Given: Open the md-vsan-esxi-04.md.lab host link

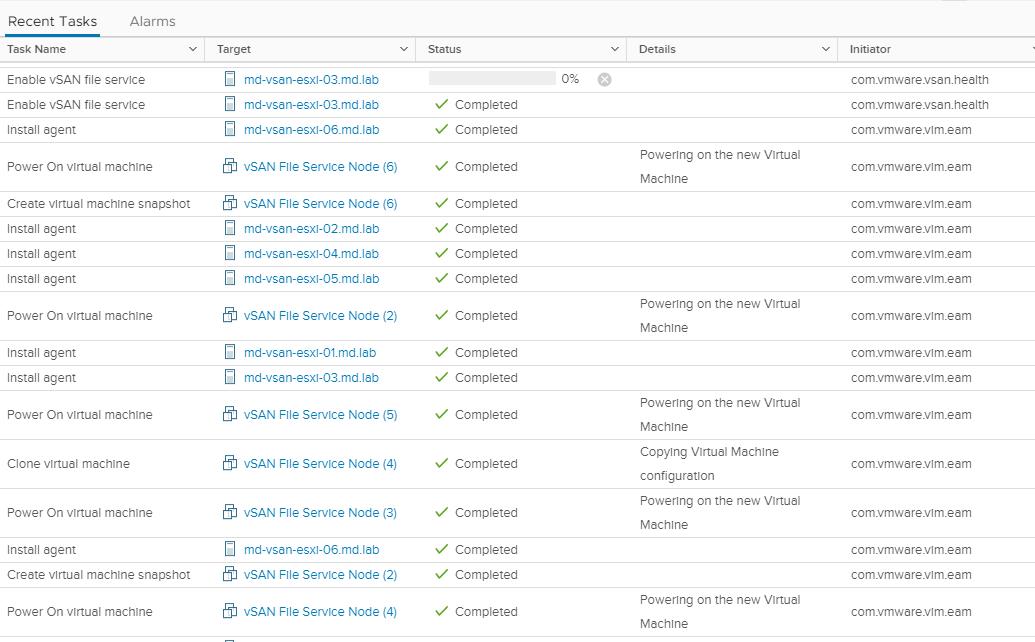Looking at the screenshot, I should [311, 254].
